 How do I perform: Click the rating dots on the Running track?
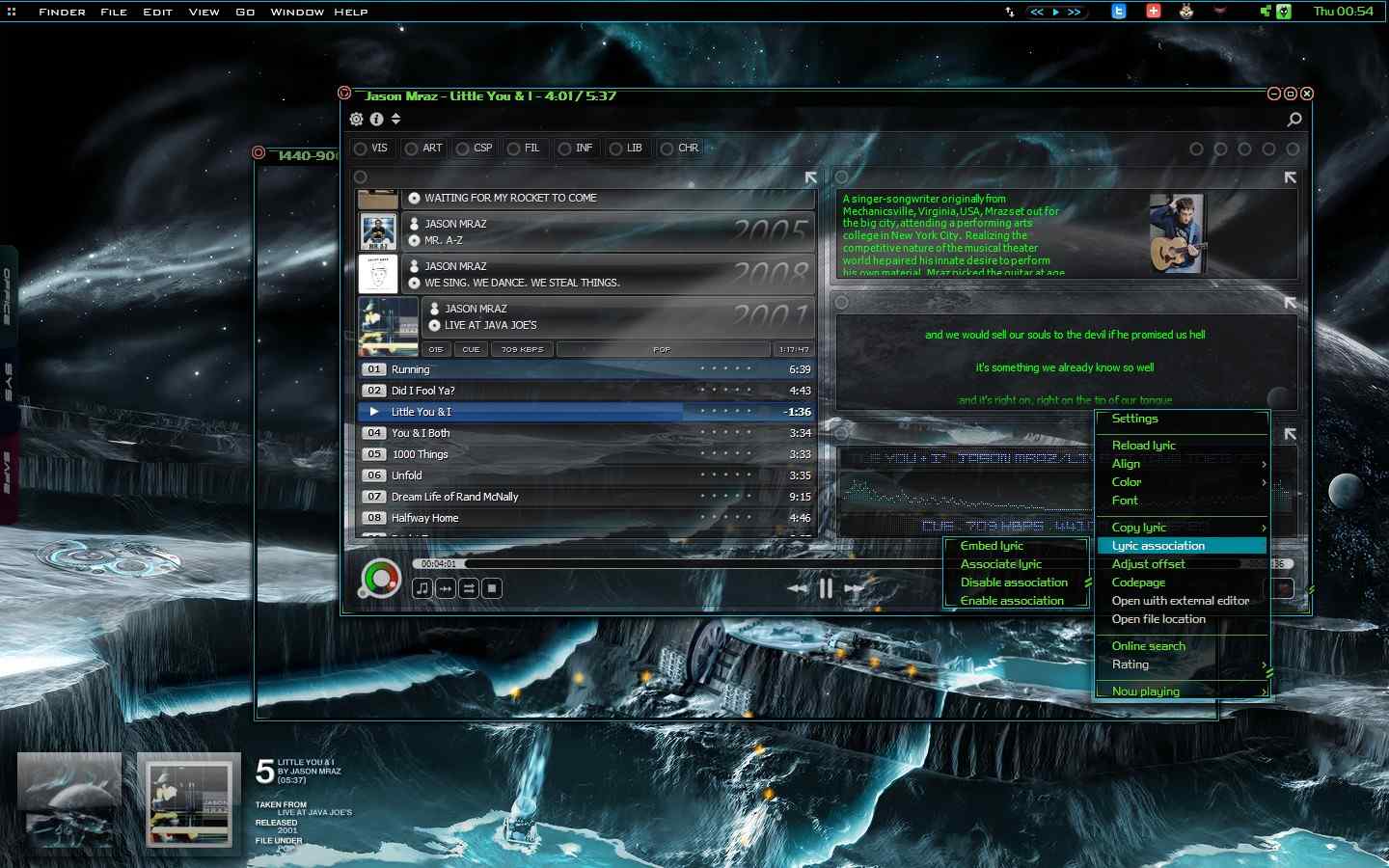point(725,369)
